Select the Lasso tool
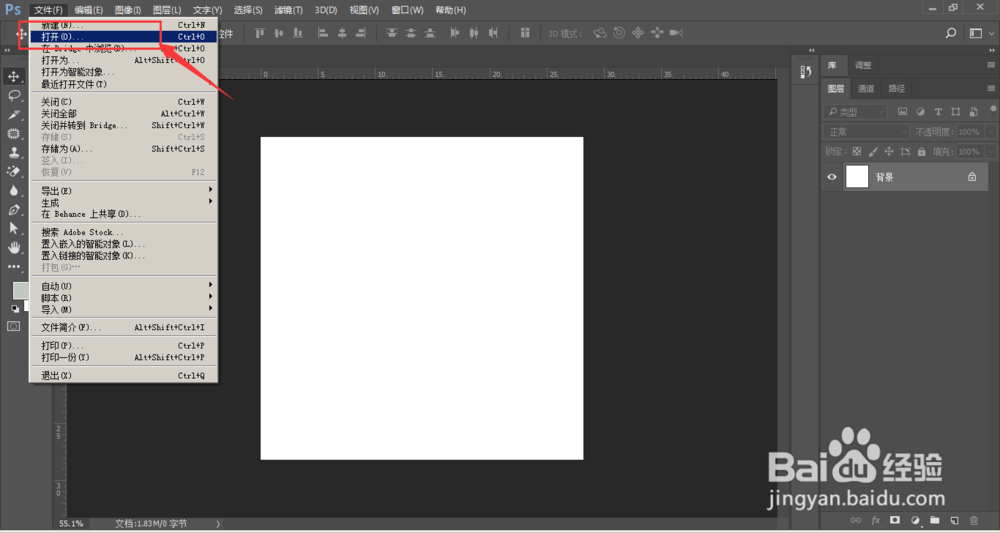Screen dimensions: 1000x533 [13, 96]
